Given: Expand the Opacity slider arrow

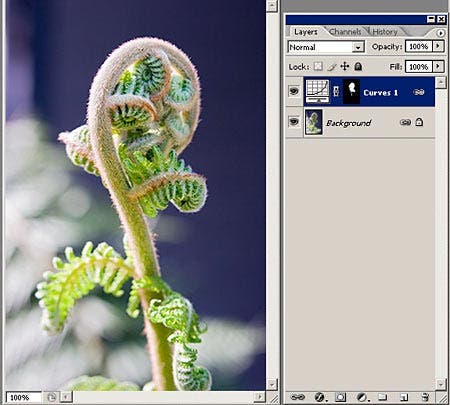Looking at the screenshot, I should click(x=438, y=46).
